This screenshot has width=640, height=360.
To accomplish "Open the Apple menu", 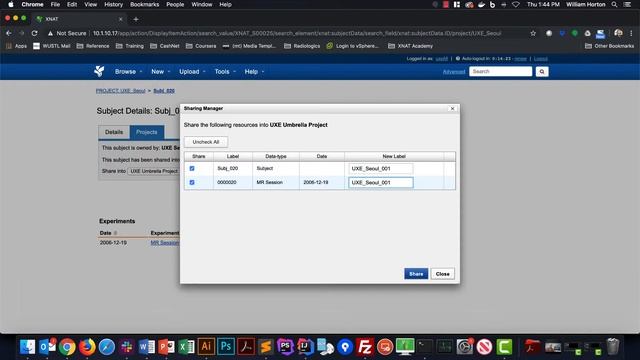I will tap(11, 4).
